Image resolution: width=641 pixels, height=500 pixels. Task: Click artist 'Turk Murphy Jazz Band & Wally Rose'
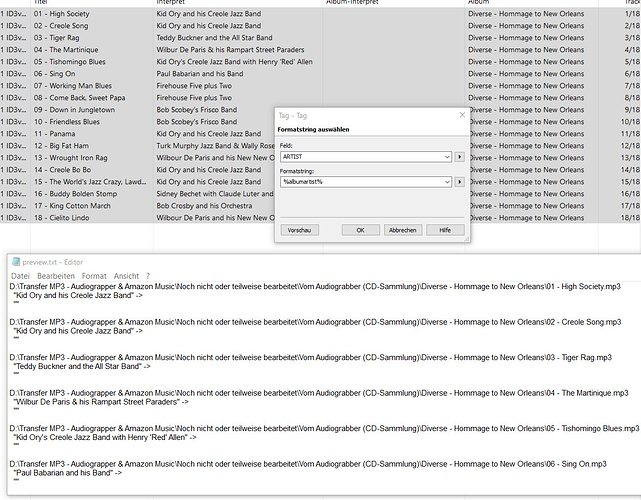point(215,146)
